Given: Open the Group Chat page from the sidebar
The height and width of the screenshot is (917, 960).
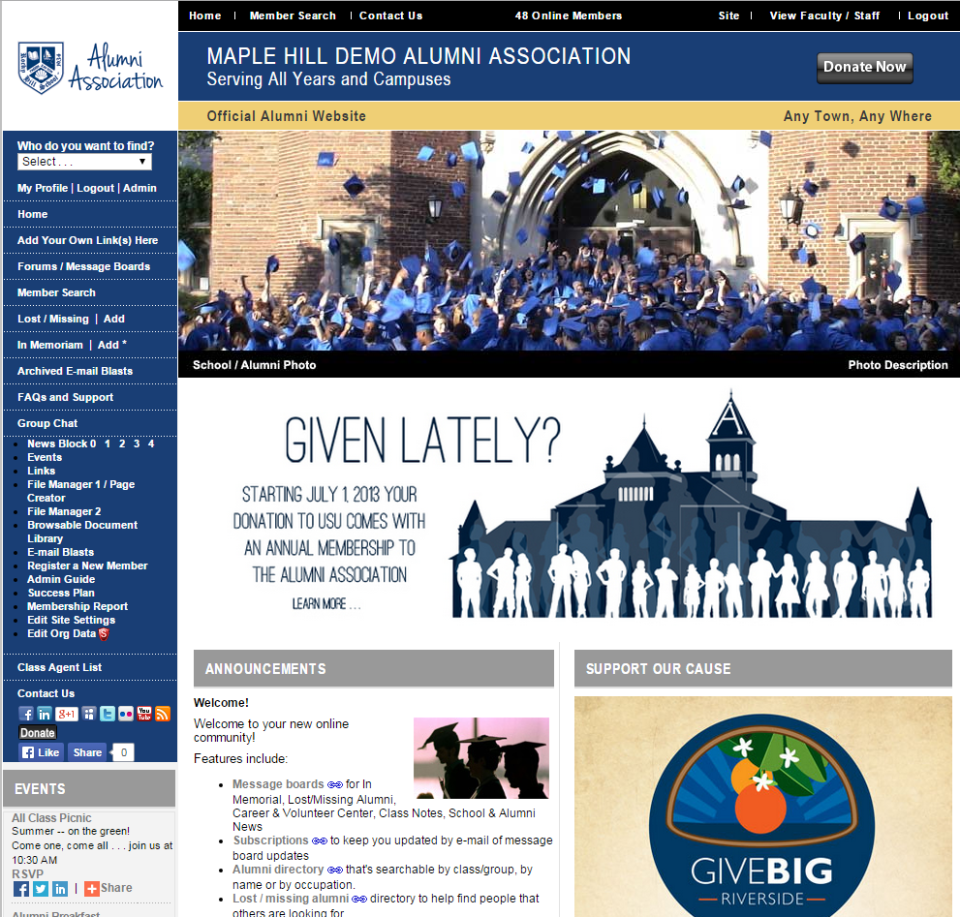Looking at the screenshot, I should coord(49,423).
